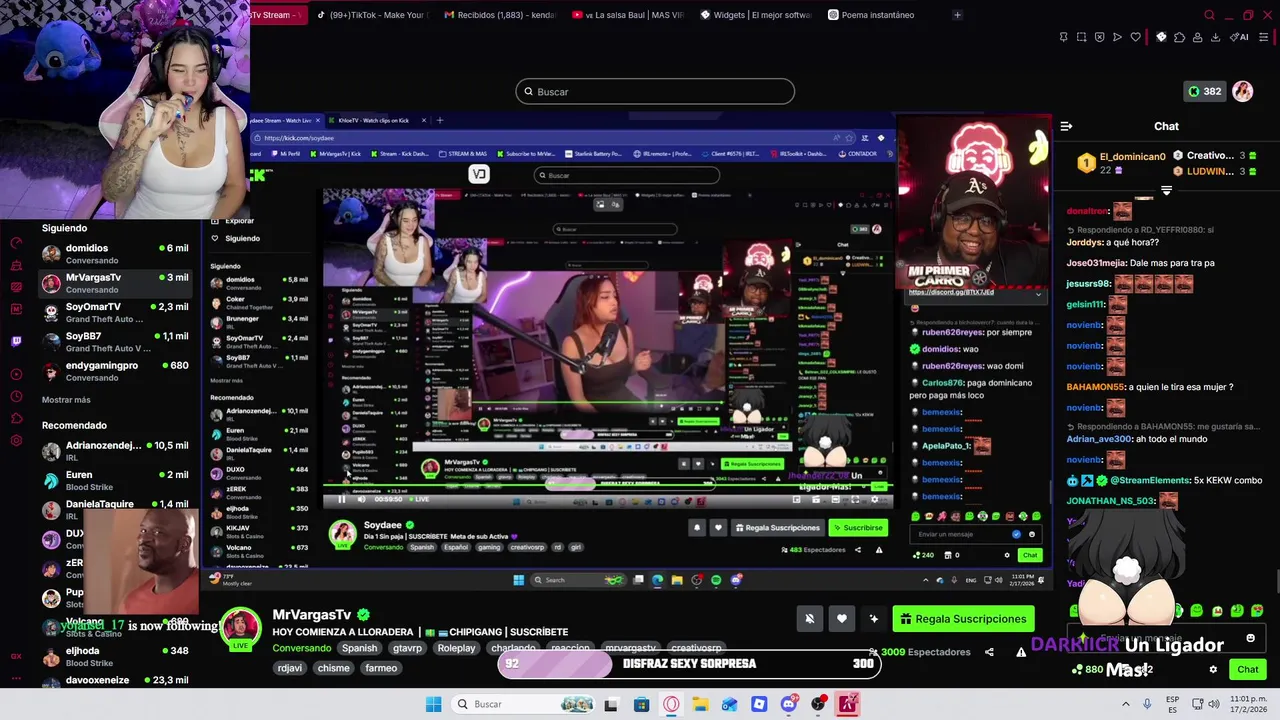Open the Twitch icon in Opera sidebar
The width and height of the screenshot is (1280, 720).
click(16, 341)
